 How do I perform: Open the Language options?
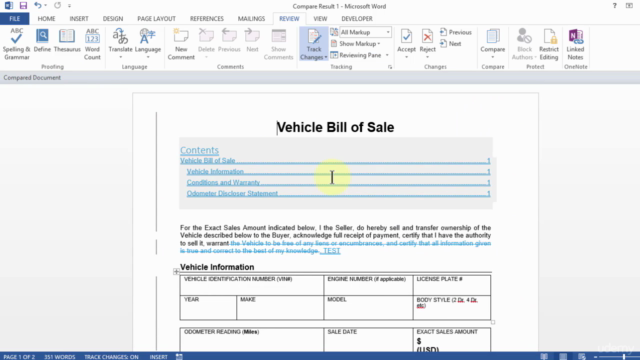[x=148, y=43]
